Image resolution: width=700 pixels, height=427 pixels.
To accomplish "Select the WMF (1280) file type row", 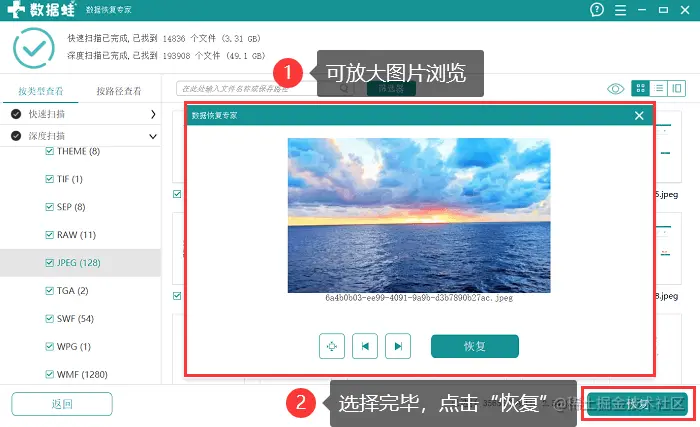I will pyautogui.click(x=80, y=374).
